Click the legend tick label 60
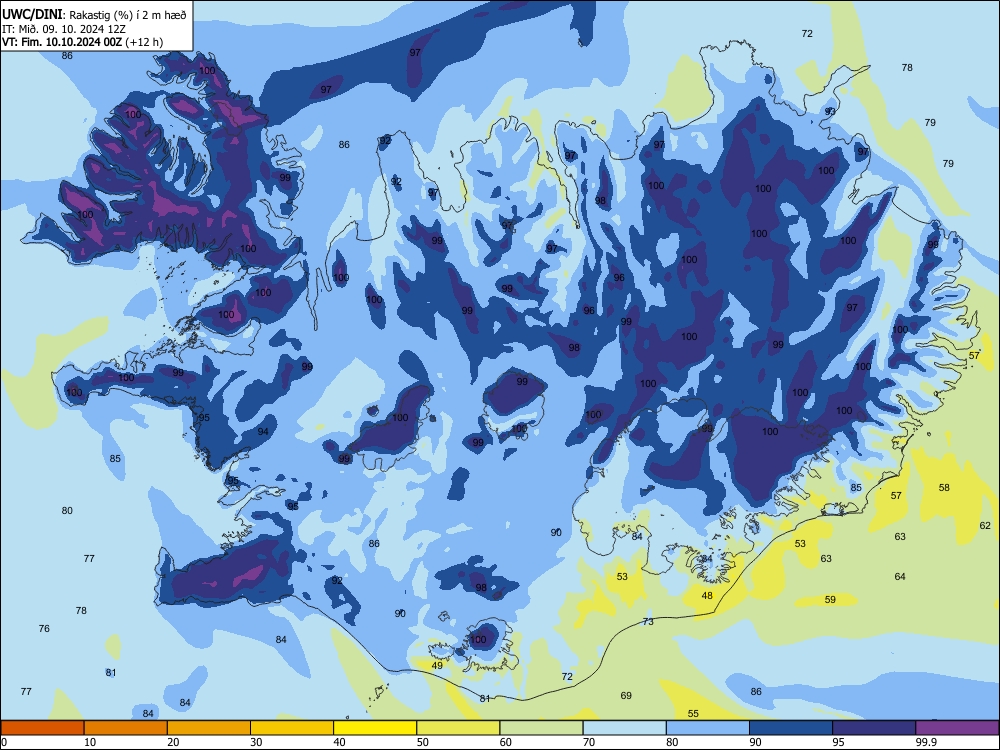 point(506,742)
